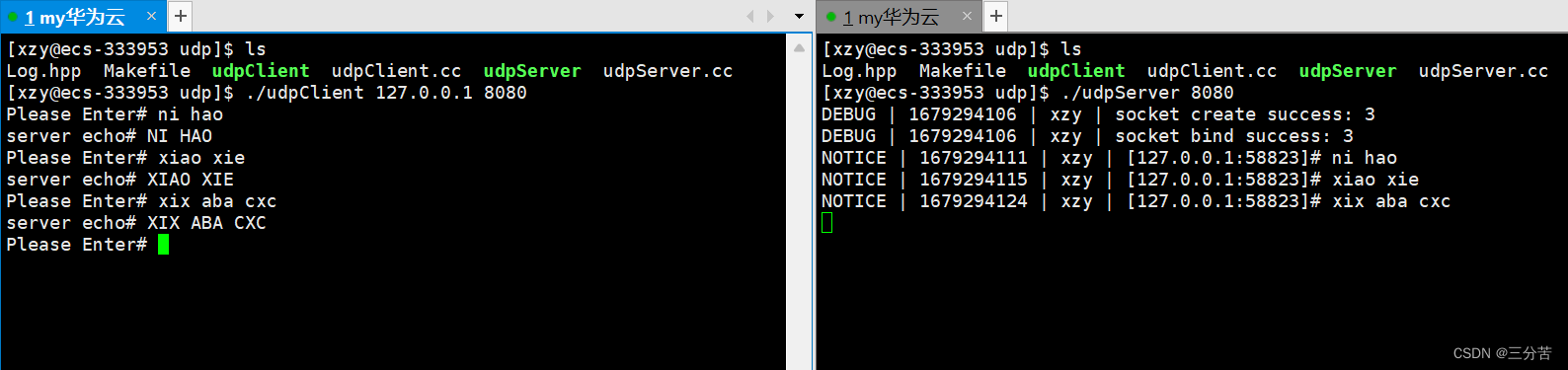
Task: Click 'udpServer' green file in right terminal
Action: click(x=1348, y=71)
